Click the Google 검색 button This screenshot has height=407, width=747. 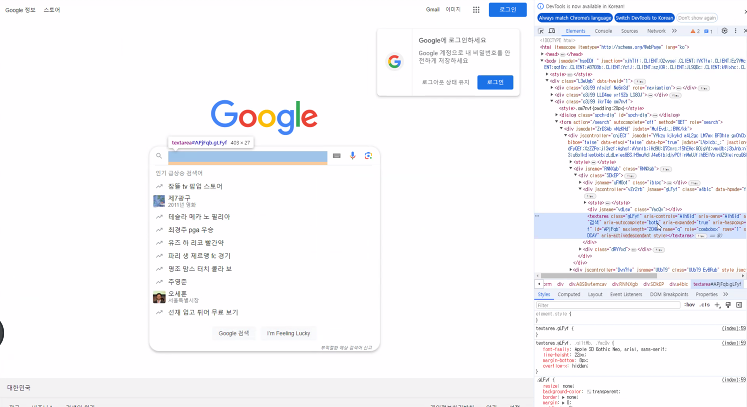tap(233, 333)
